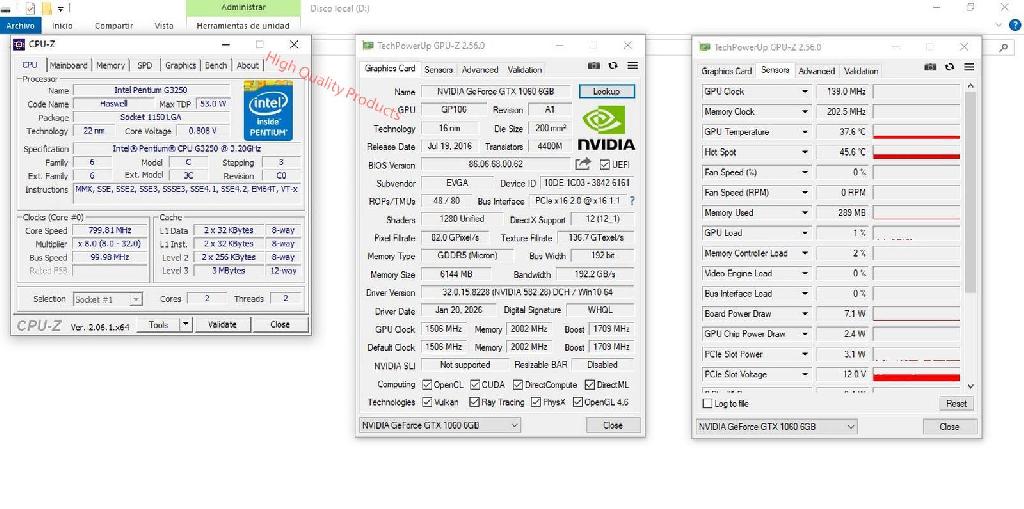Click the Intel Pentium logo in CPU-Z

tap(268, 110)
